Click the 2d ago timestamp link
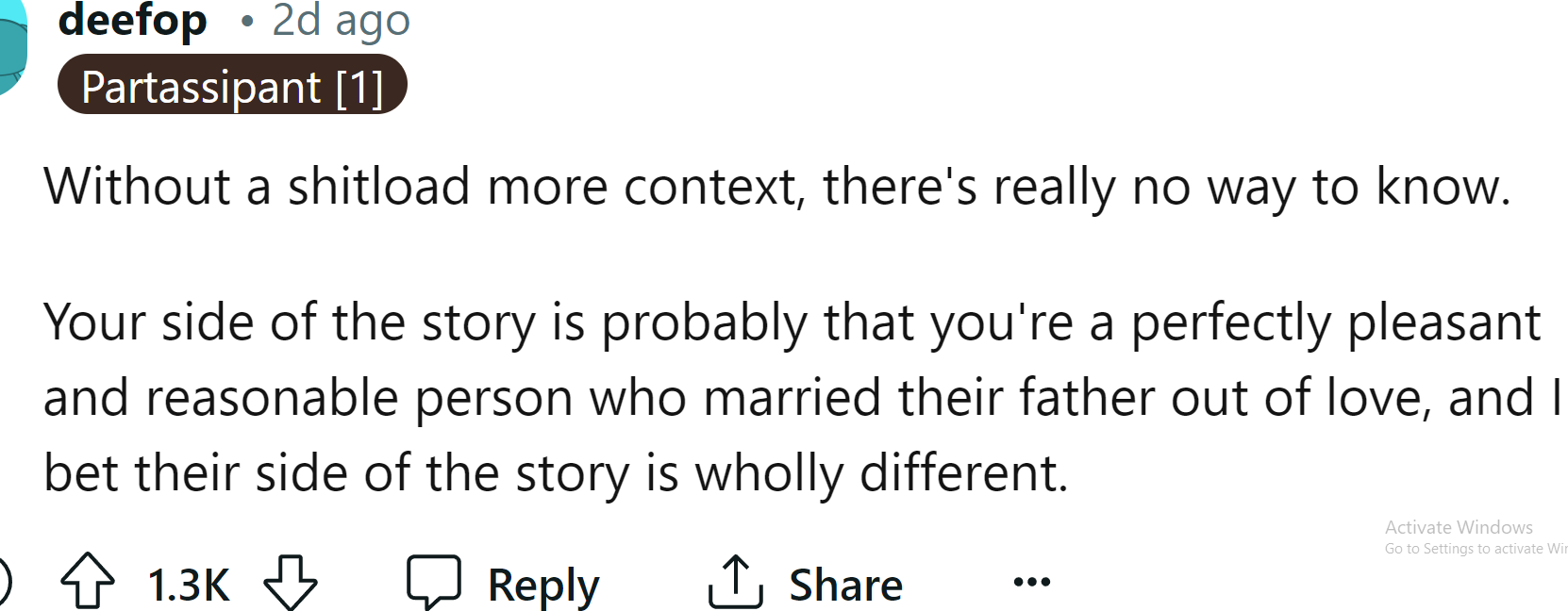 pyautogui.click(x=340, y=21)
